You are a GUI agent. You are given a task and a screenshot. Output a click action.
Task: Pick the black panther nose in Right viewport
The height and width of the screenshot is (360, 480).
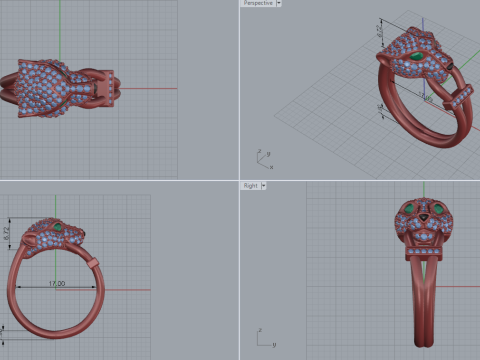(x=424, y=217)
